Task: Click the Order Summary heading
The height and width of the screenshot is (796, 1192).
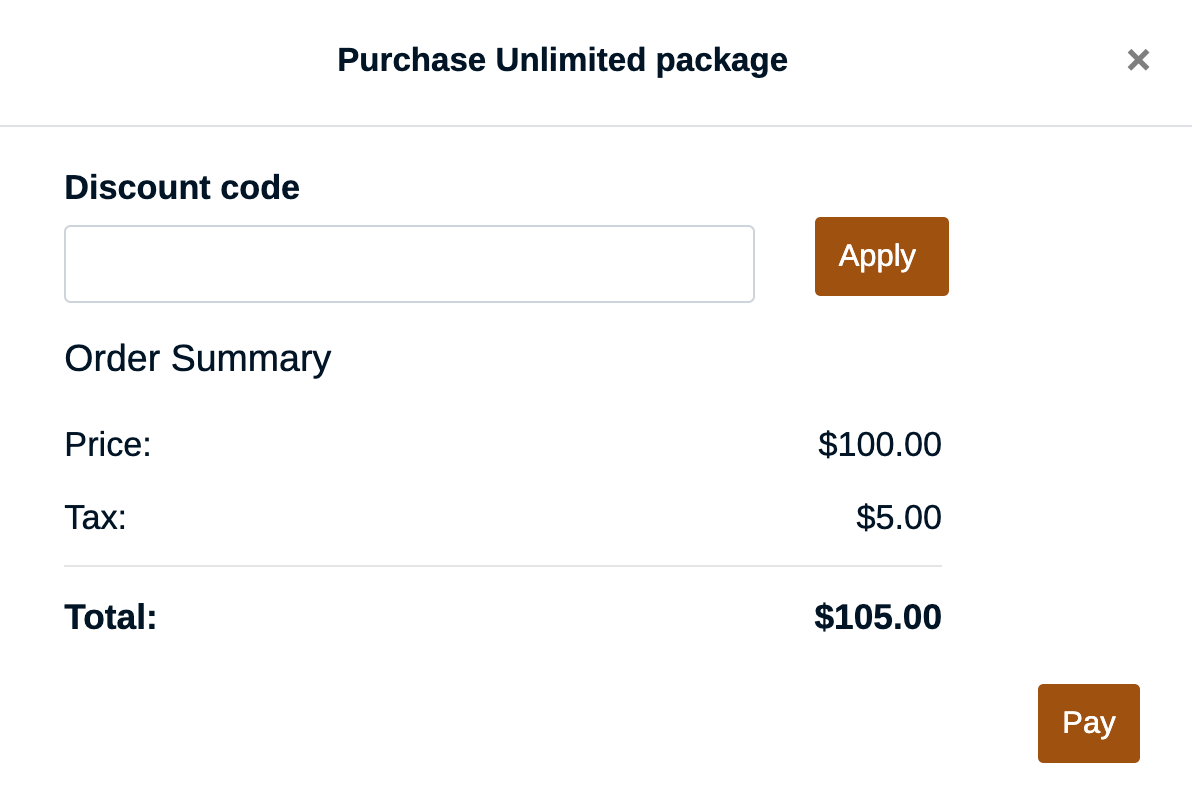Action: tap(197, 358)
